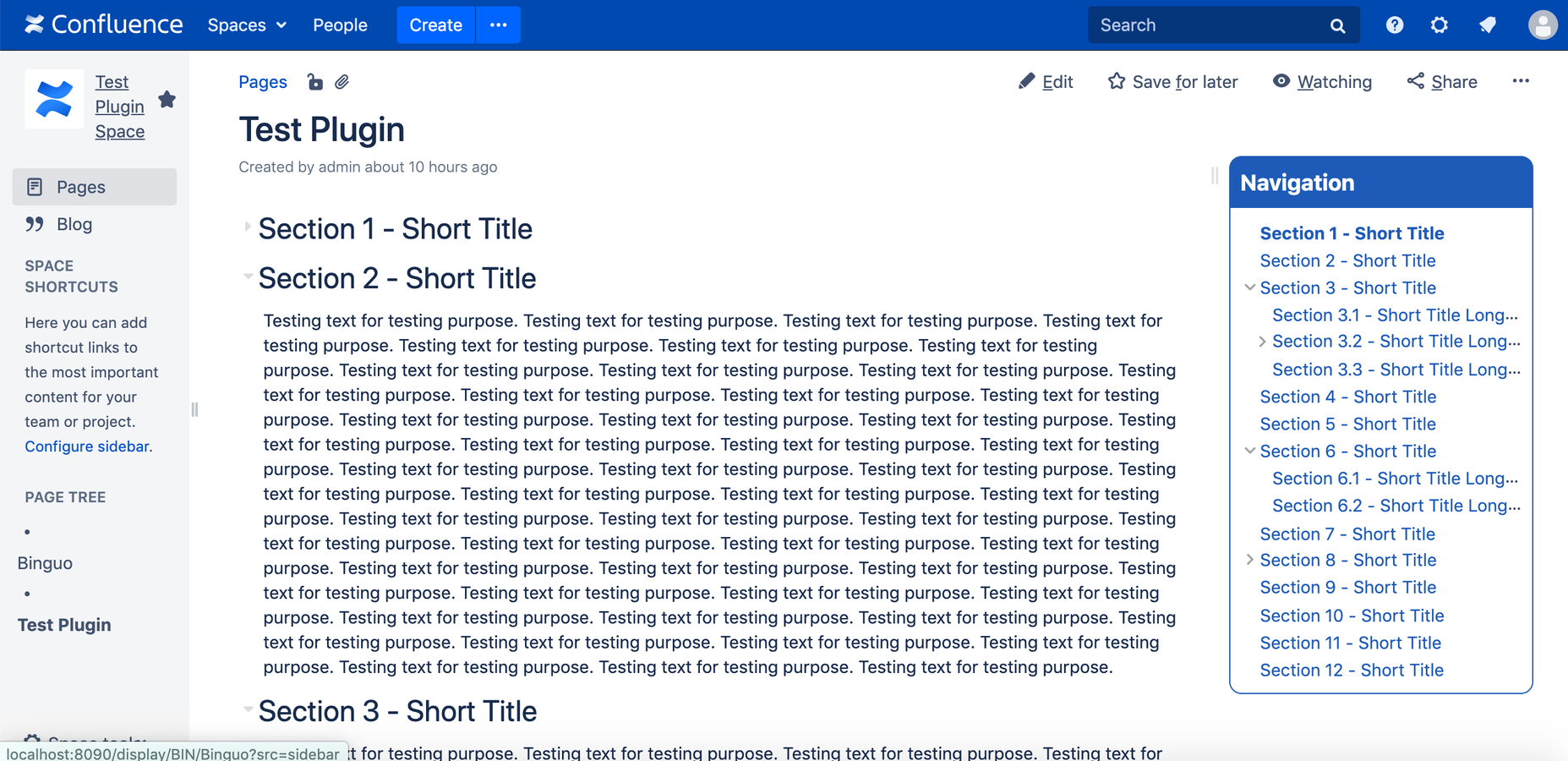The width and height of the screenshot is (1568, 761).
Task: Open the Confluence home logo
Action: tap(103, 25)
